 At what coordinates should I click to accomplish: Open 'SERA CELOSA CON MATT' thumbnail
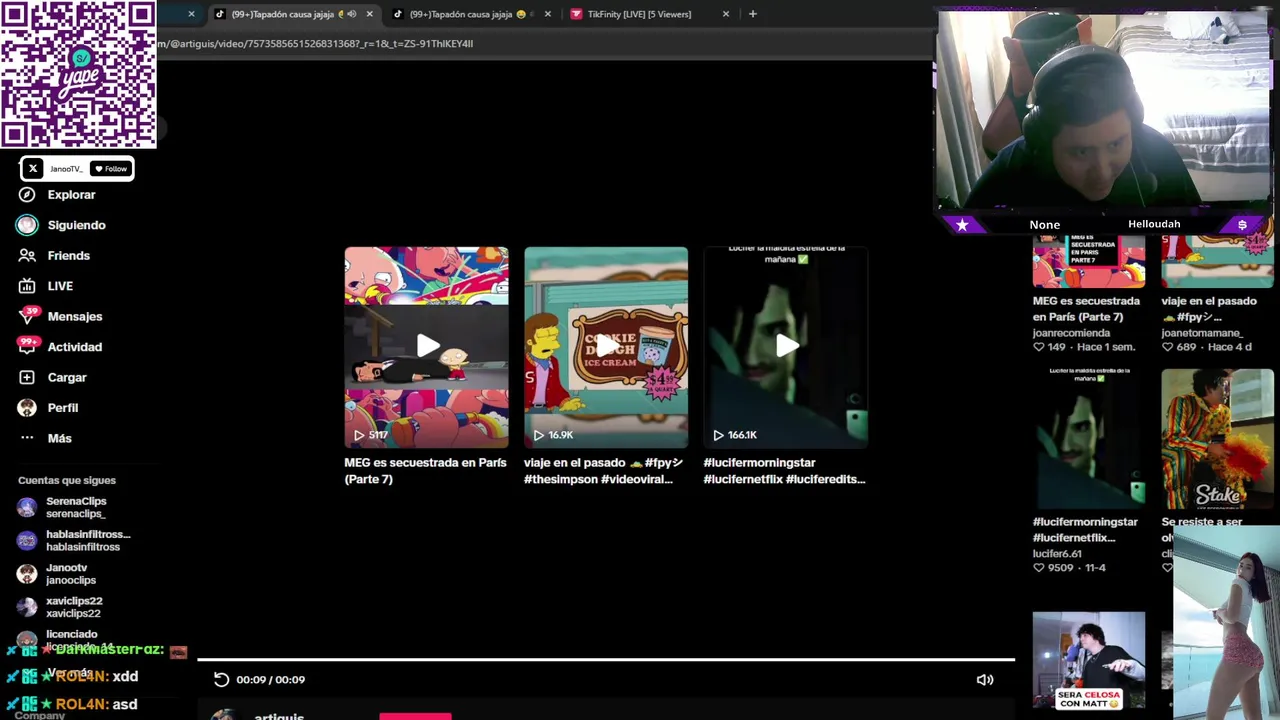pos(1089,661)
